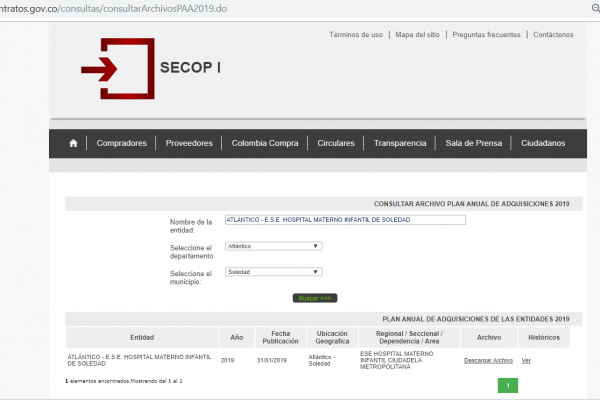
Task: Follow the Mapa del sitio link
Action: [417, 35]
